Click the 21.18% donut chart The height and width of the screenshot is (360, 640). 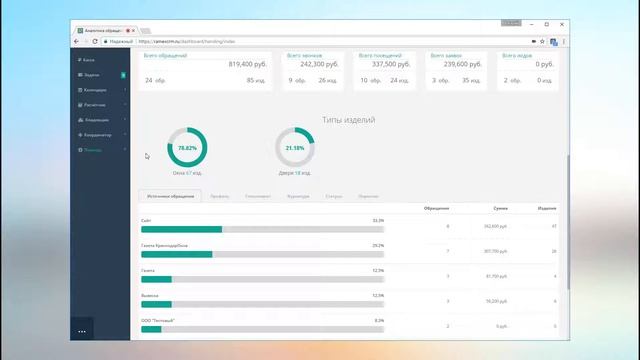295,147
